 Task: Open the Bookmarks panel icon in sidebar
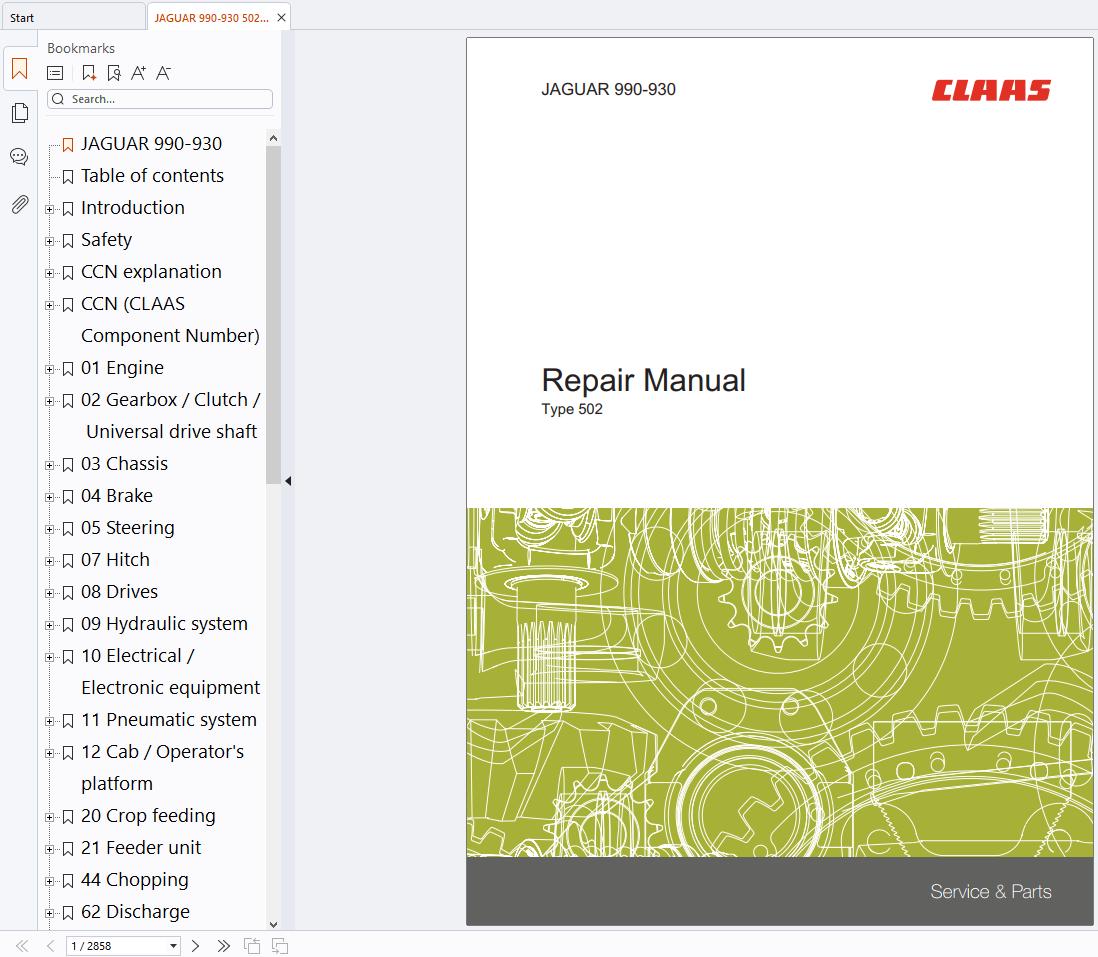[x=20, y=69]
